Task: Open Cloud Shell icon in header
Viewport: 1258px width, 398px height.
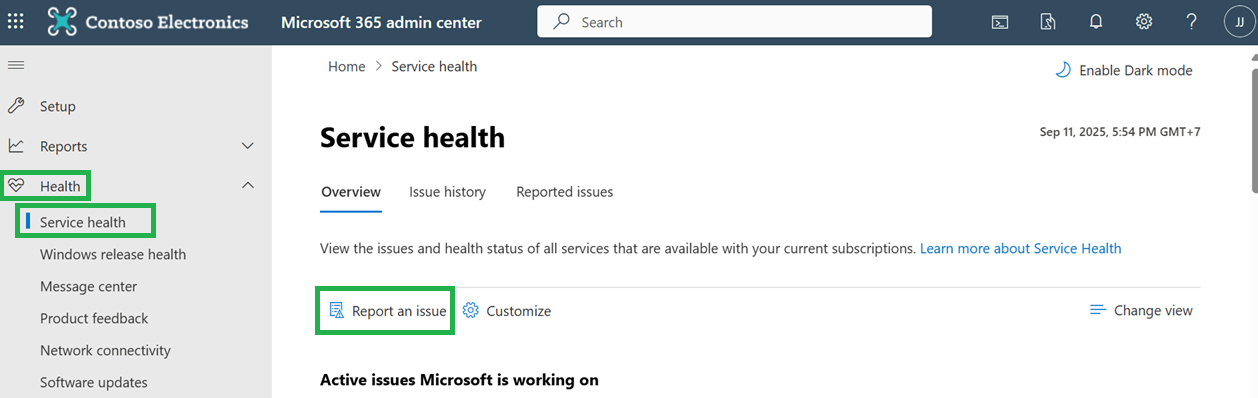Action: pos(999,22)
